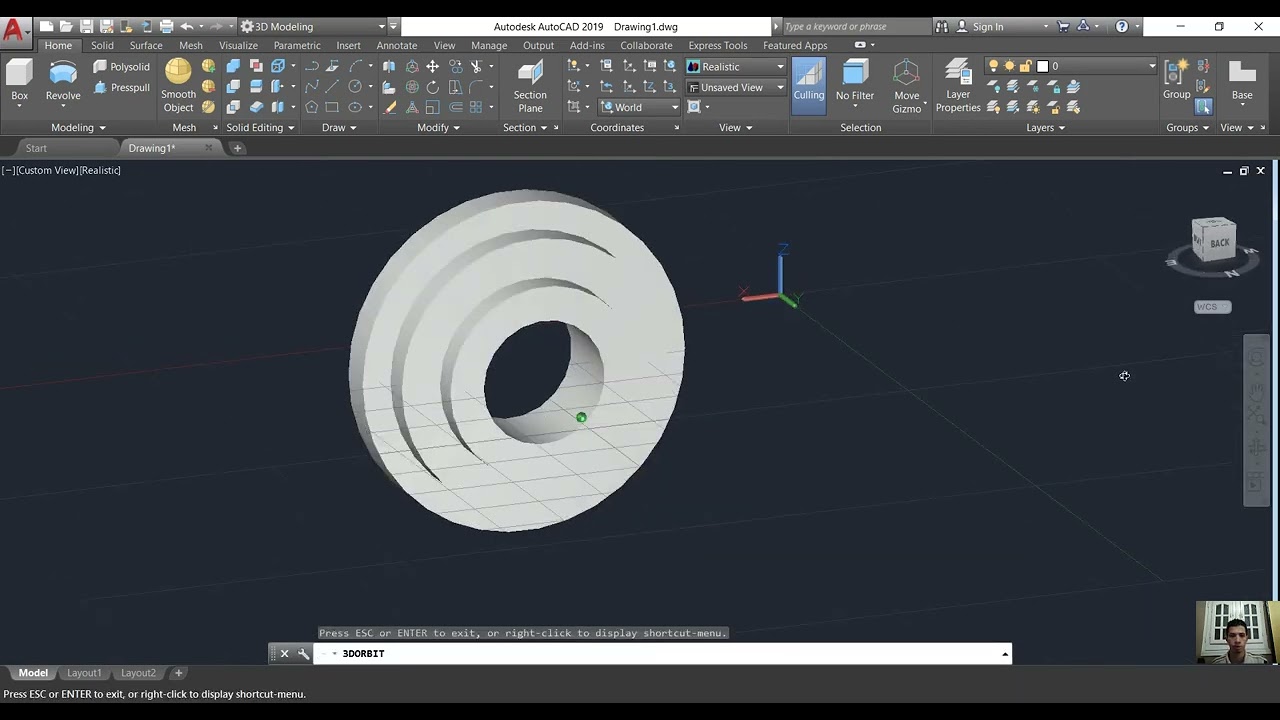
Task: Select the Circle draw tool
Action: (x=354, y=87)
